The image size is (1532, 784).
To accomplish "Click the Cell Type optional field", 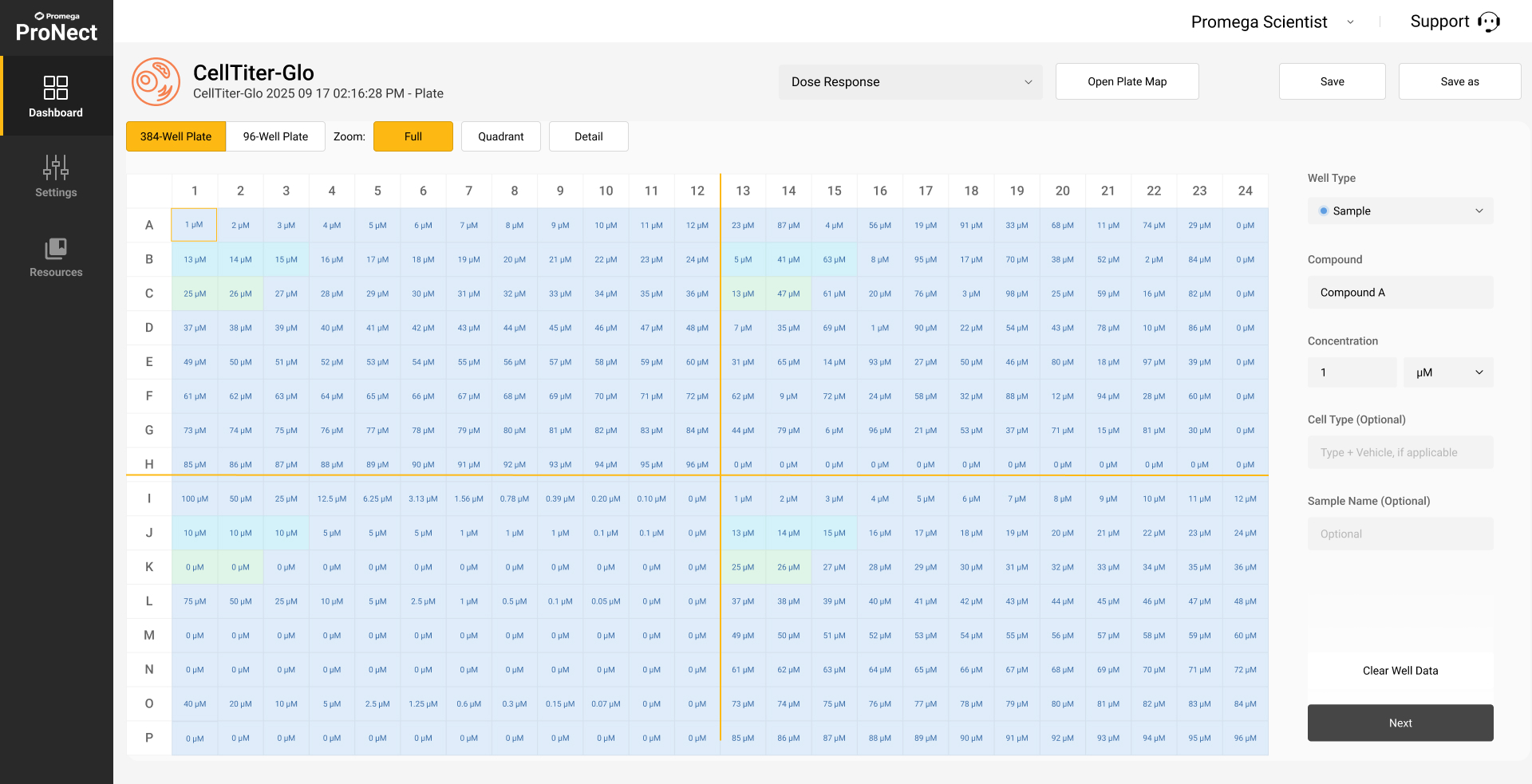I will click(1400, 452).
